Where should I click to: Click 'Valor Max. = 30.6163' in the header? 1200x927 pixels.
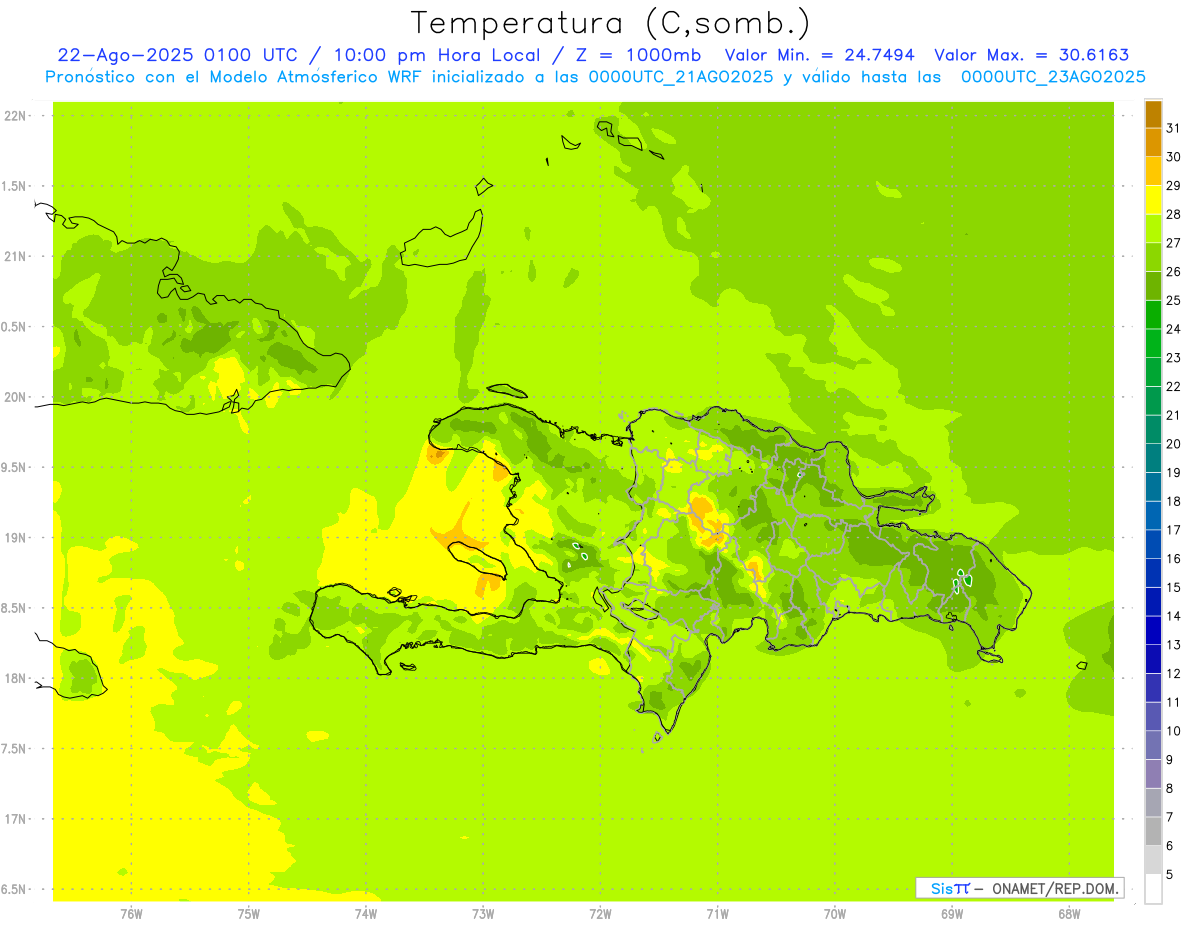pos(1032,55)
